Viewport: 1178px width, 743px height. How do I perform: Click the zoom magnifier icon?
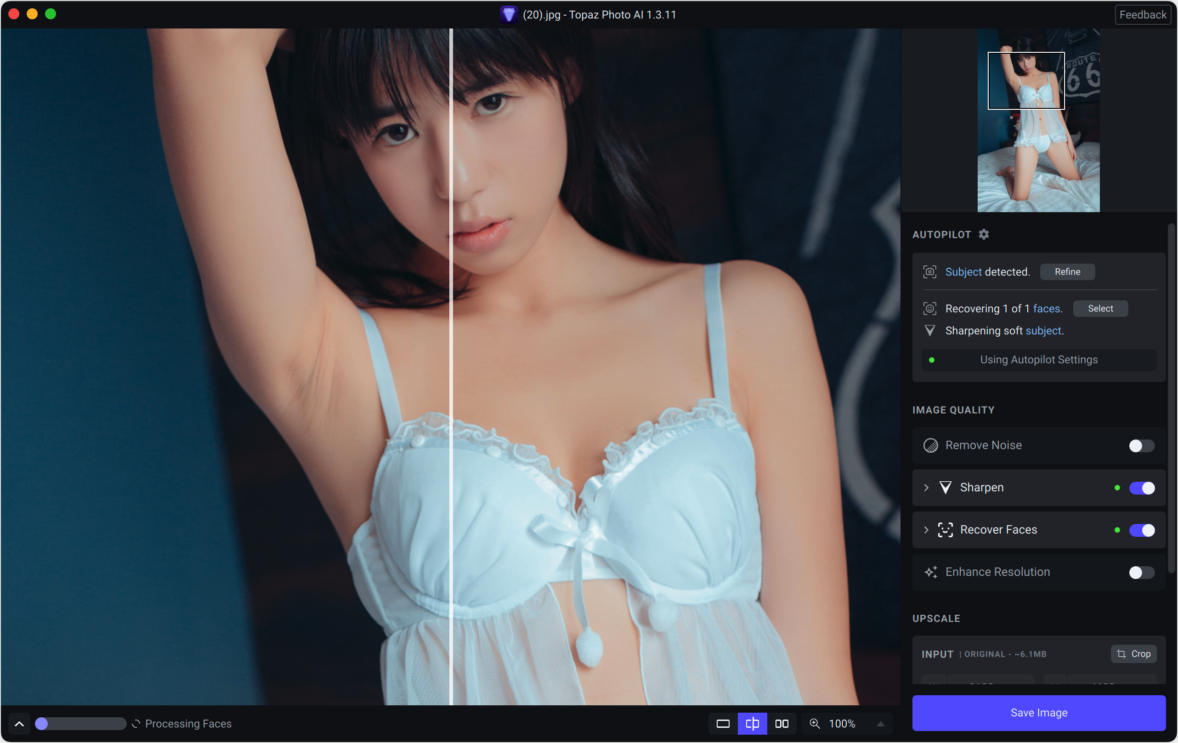tap(815, 724)
